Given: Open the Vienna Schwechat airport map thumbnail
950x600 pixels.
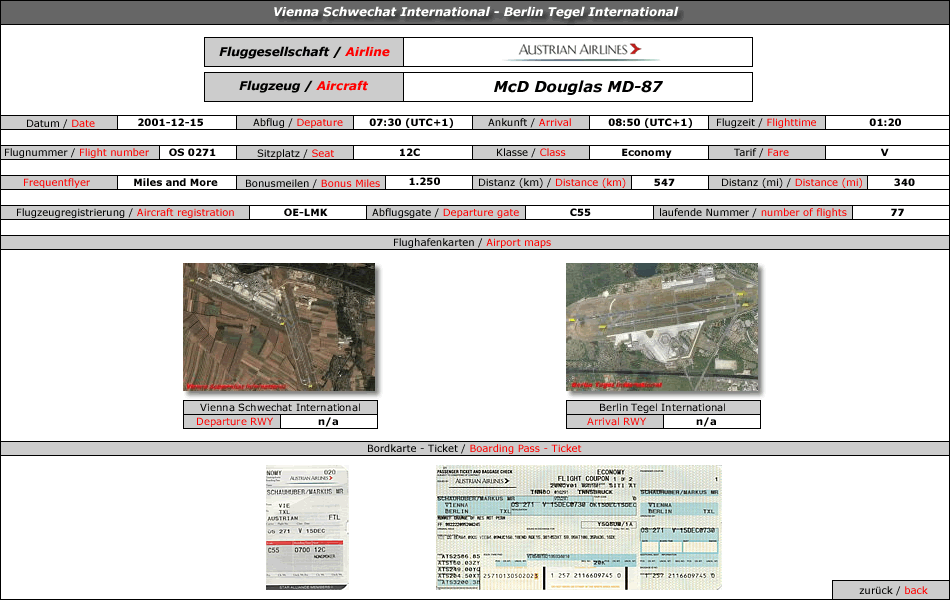Looking at the screenshot, I should pyautogui.click(x=279, y=327).
